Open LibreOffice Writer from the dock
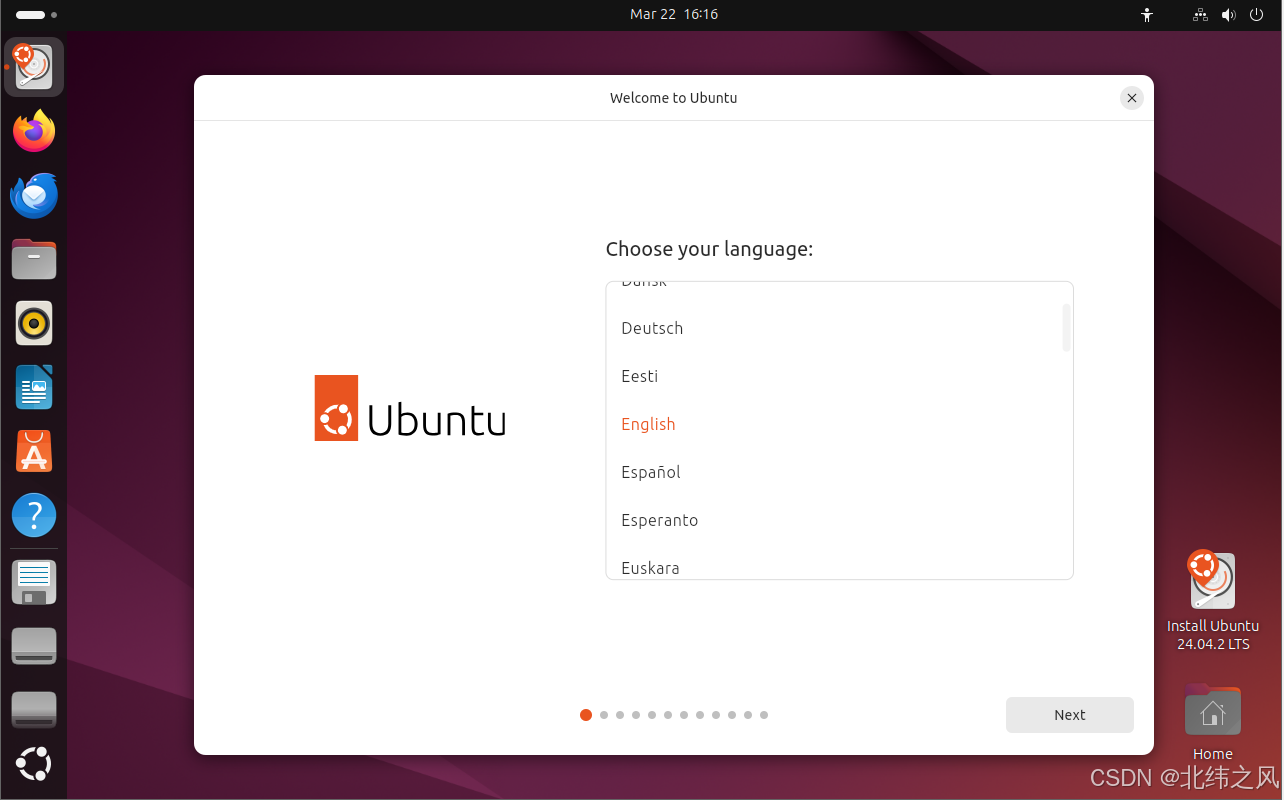Viewport: 1284px width, 800px height. tap(33, 387)
